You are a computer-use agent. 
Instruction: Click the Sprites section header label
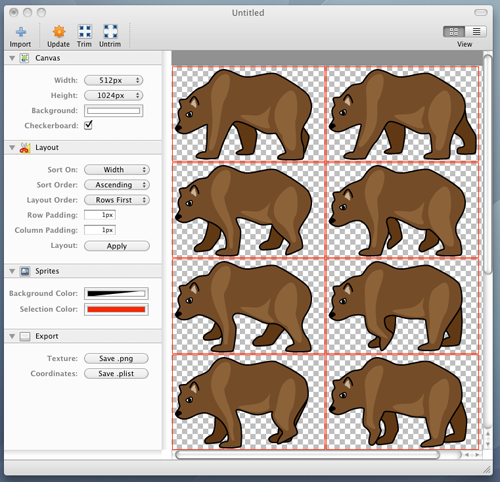point(47,271)
